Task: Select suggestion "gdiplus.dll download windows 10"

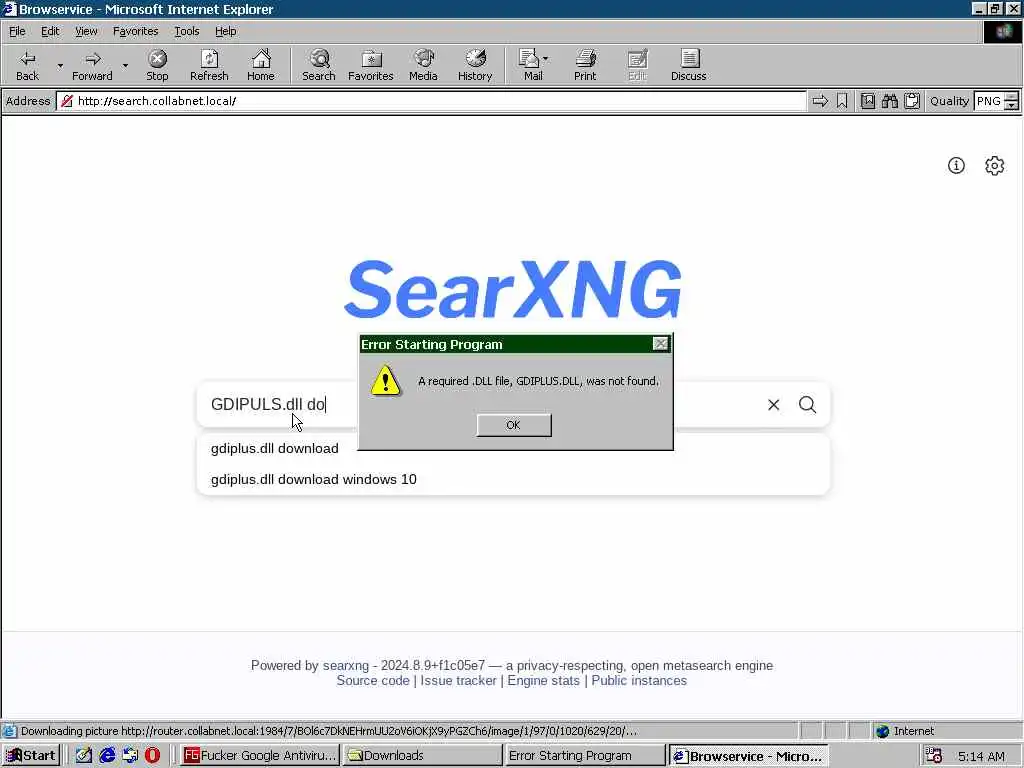Action: pyautogui.click(x=313, y=479)
